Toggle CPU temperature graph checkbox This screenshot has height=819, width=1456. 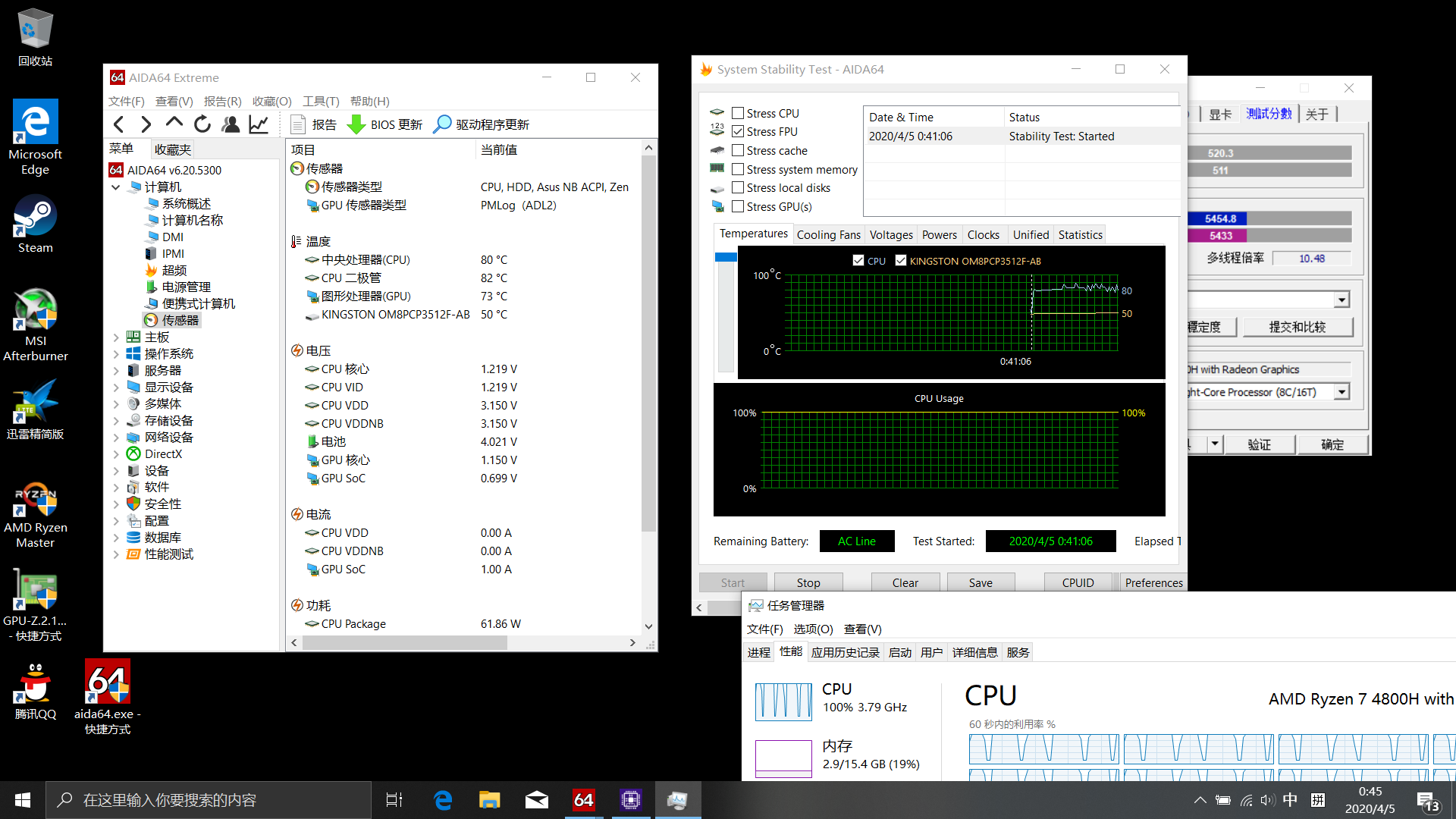point(858,260)
